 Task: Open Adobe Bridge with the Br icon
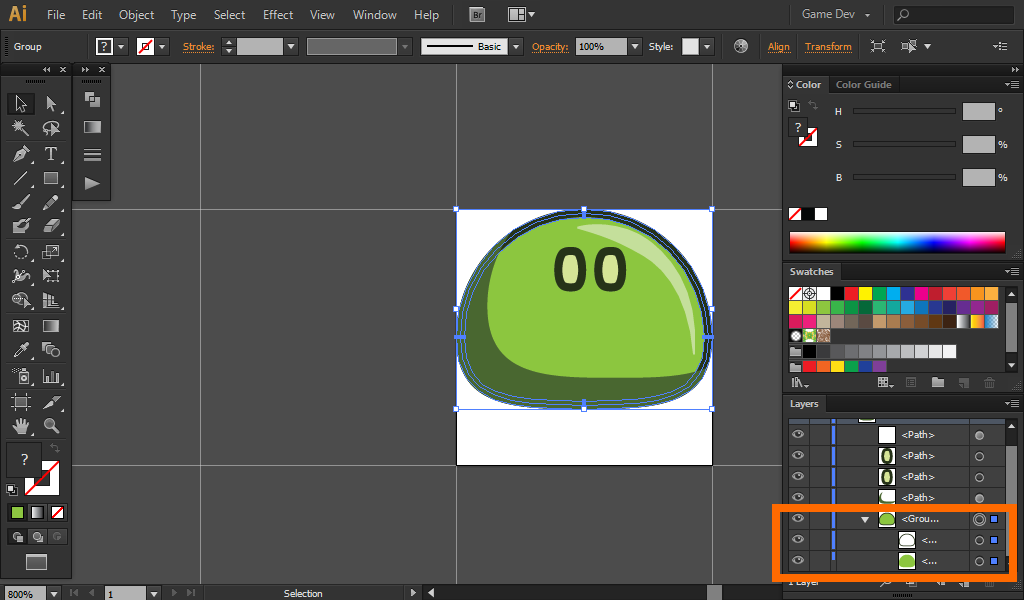point(478,15)
